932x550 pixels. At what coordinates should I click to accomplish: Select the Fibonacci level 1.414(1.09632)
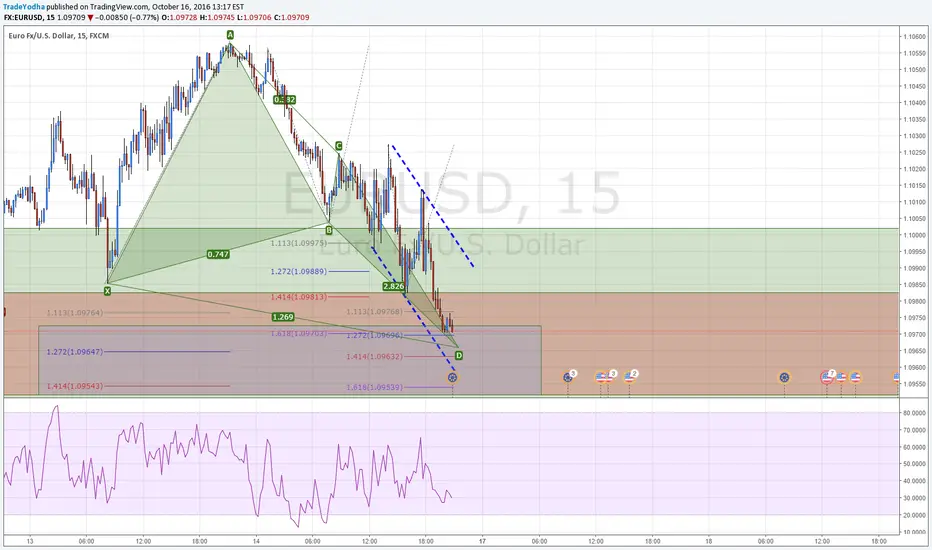[x=374, y=356]
